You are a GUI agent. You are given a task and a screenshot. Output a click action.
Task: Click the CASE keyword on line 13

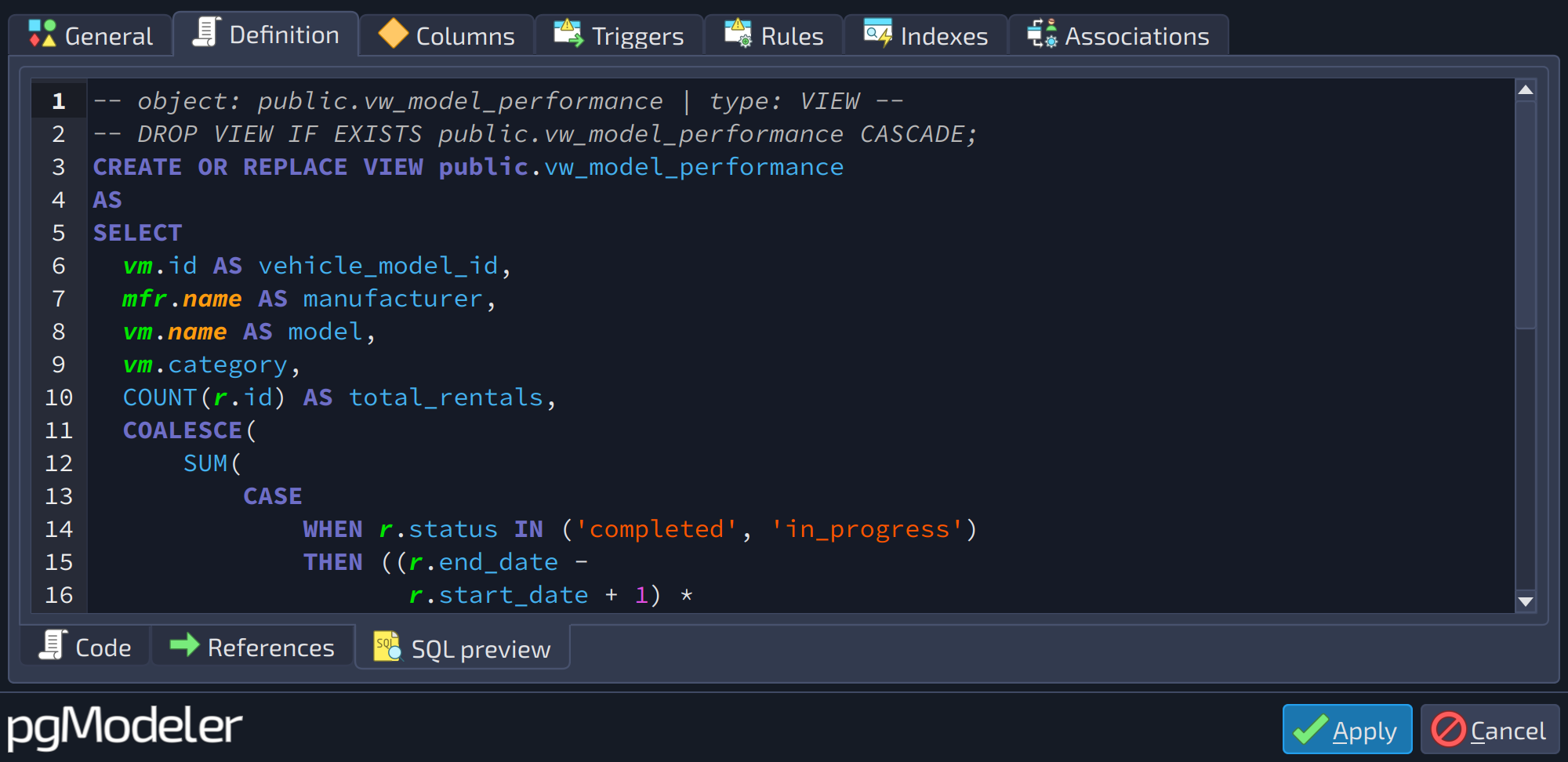click(x=273, y=496)
